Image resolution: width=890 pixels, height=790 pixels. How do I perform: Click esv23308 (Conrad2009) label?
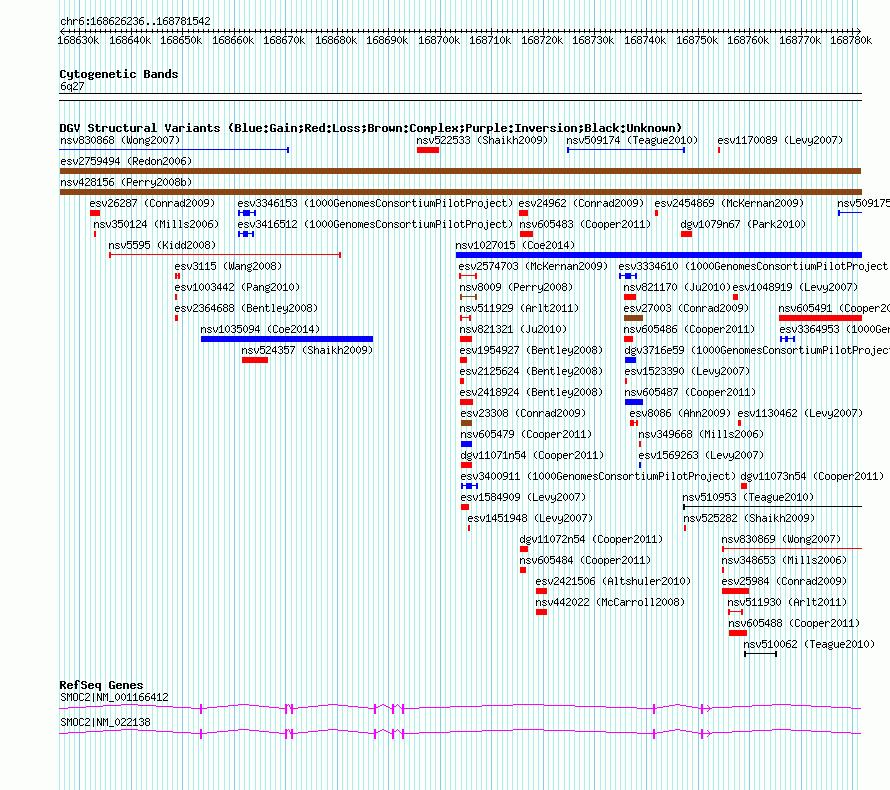523,413
